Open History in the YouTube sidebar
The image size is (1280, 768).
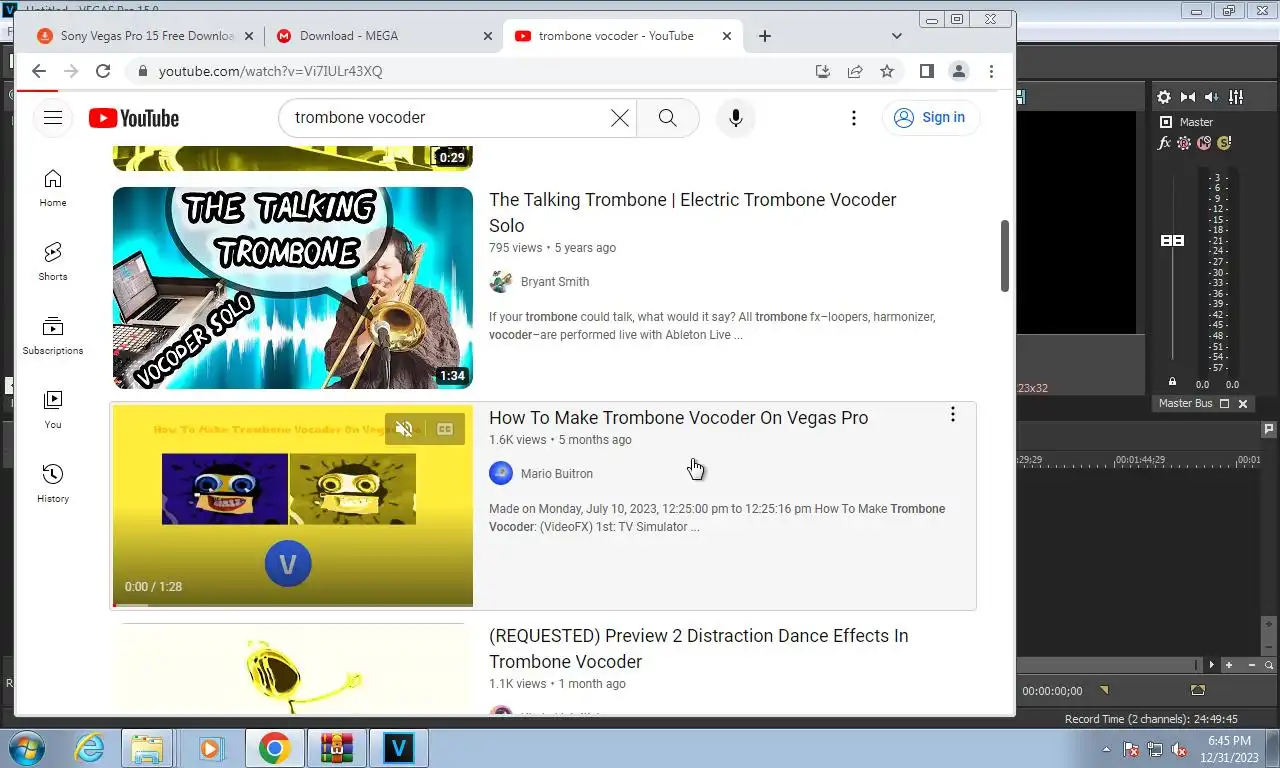point(53,484)
